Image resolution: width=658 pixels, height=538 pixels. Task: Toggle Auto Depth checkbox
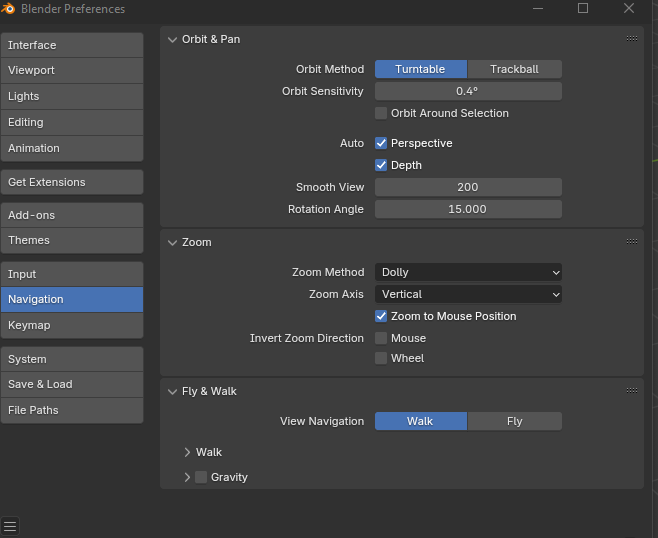pyautogui.click(x=381, y=165)
